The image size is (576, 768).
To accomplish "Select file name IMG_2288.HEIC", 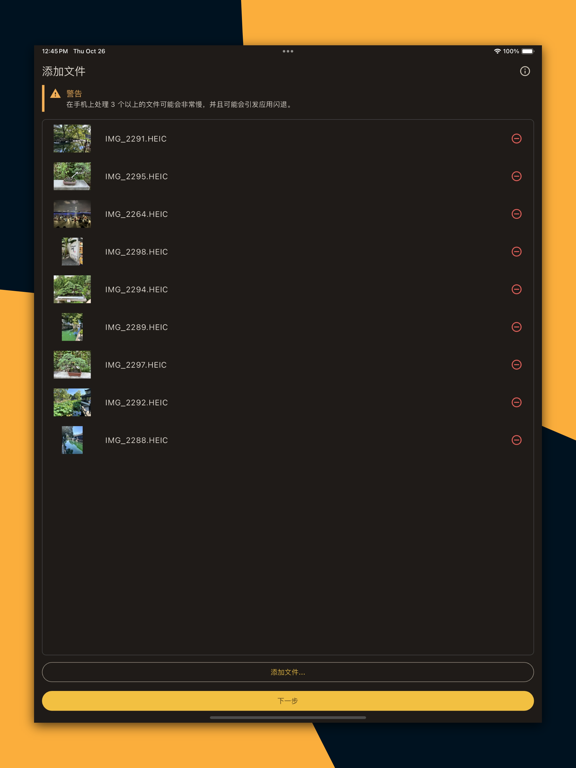I will point(136,440).
